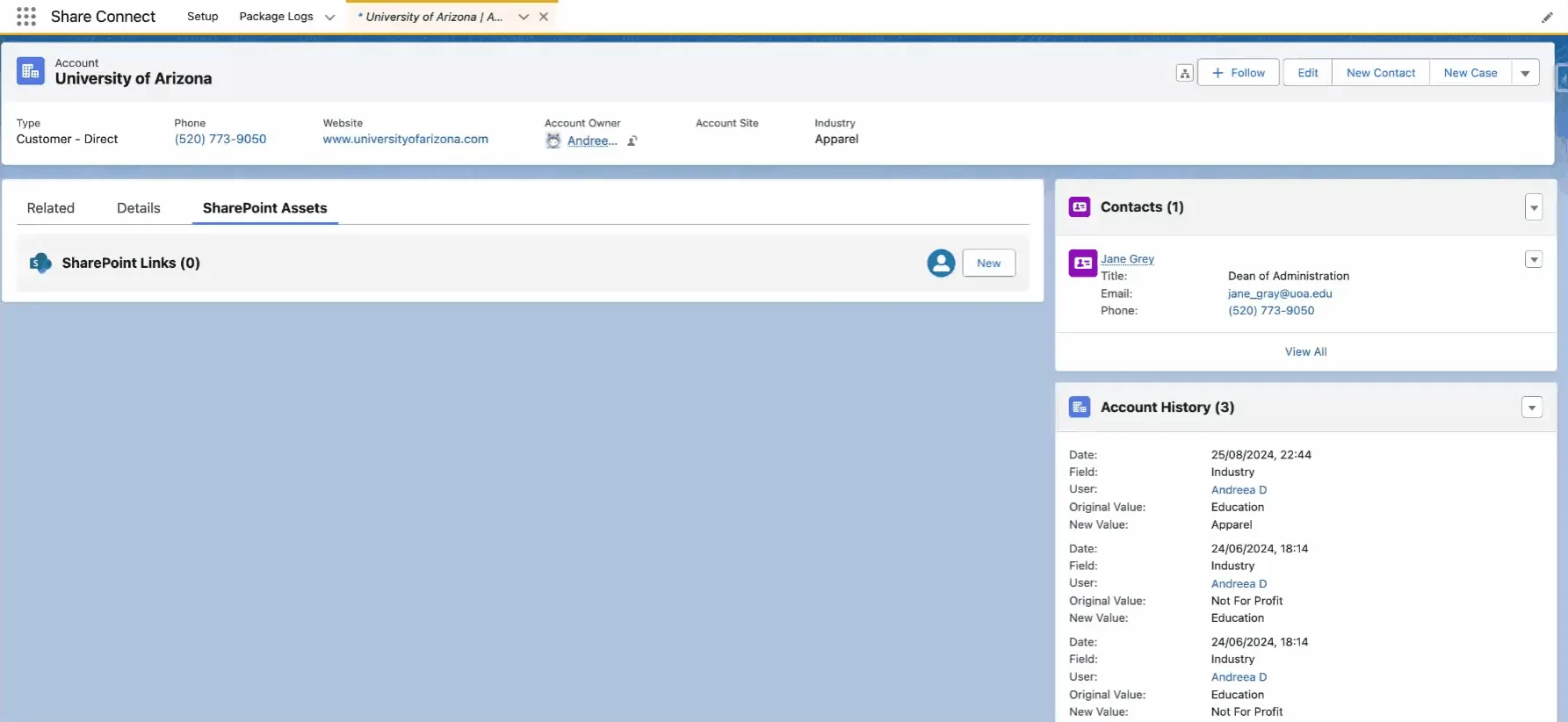Click the University of Arizona account title
The height and width of the screenshot is (722, 1568).
click(134, 78)
